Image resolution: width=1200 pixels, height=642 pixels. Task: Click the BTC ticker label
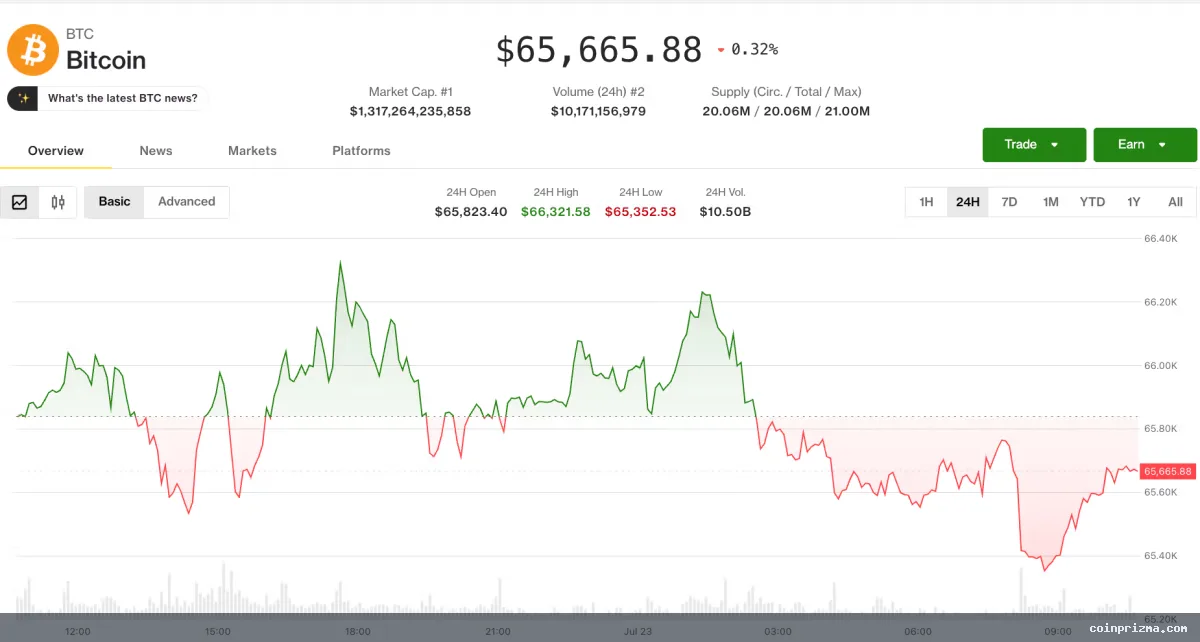pos(80,34)
